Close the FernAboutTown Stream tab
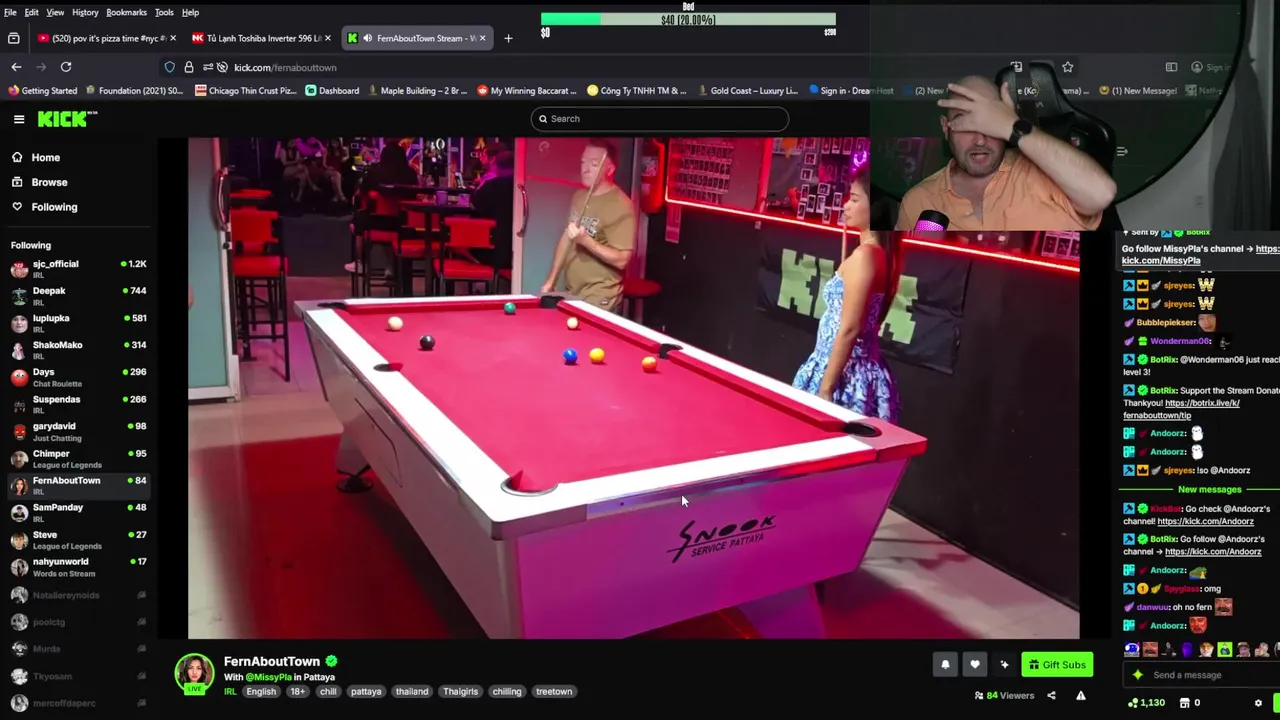The width and height of the screenshot is (1280, 720). (483, 38)
